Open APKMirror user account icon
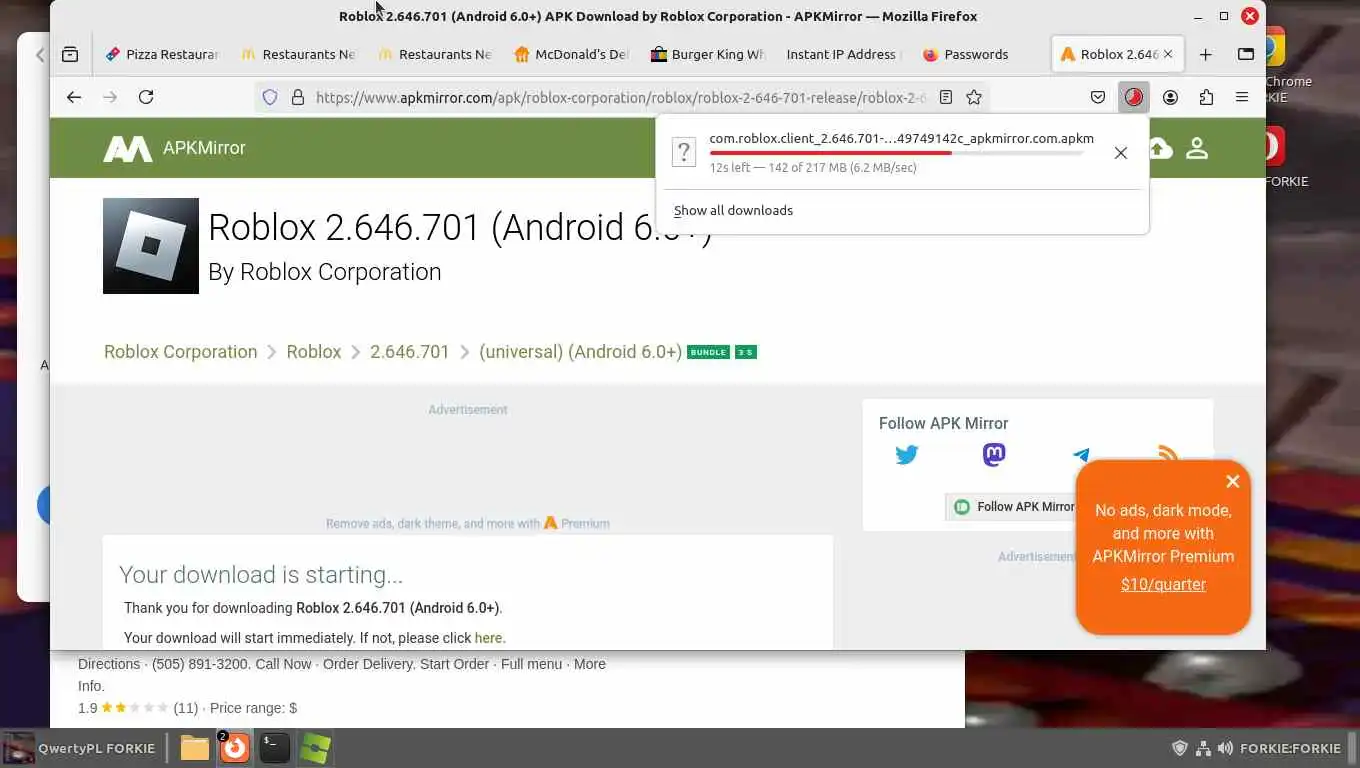This screenshot has width=1360, height=768. click(x=1197, y=148)
